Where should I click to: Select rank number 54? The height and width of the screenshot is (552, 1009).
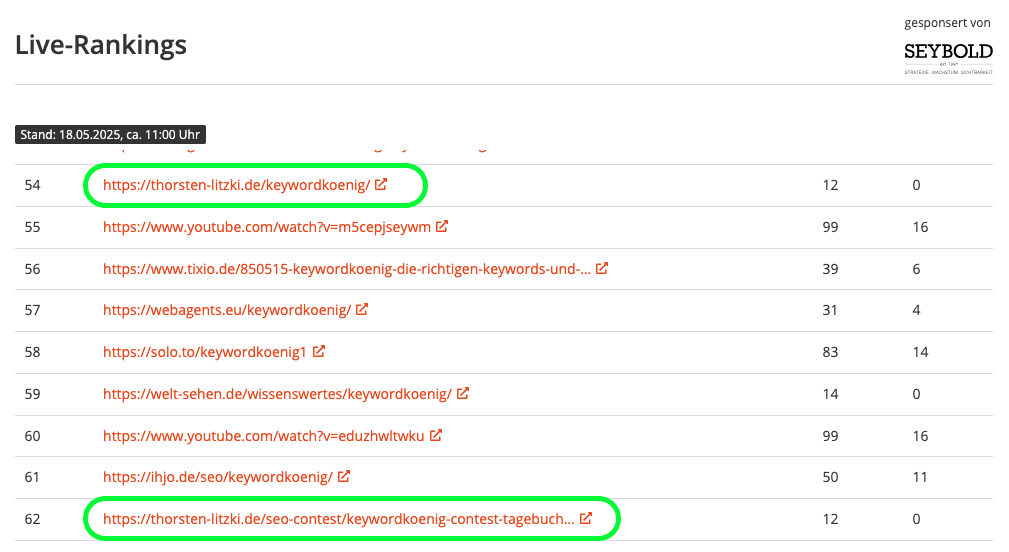[32, 185]
